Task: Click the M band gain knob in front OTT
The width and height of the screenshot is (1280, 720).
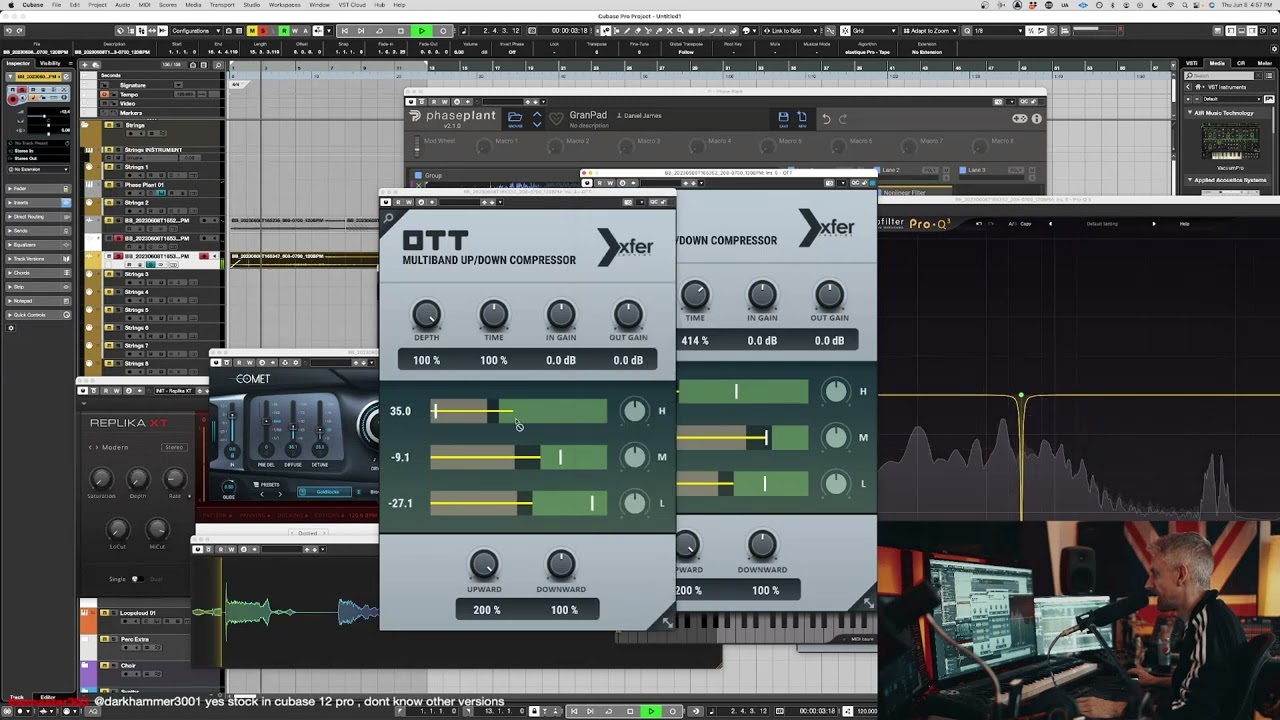Action: 634,457
